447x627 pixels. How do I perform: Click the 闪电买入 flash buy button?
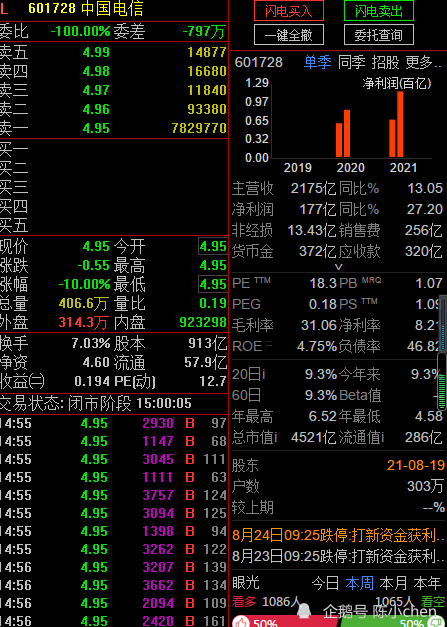(x=289, y=11)
